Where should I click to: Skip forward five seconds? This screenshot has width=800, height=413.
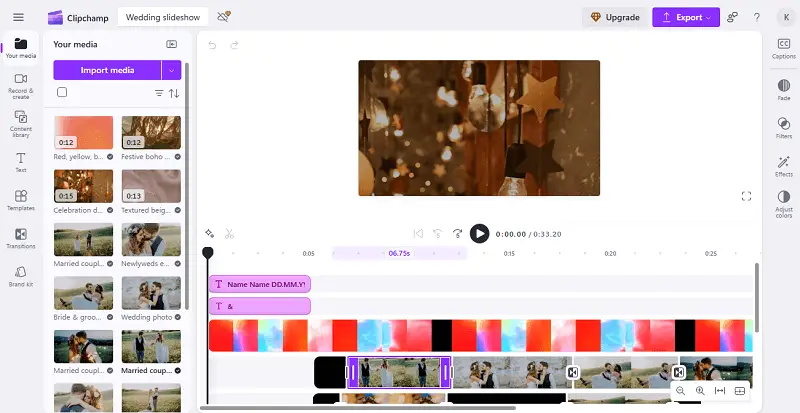tap(458, 234)
